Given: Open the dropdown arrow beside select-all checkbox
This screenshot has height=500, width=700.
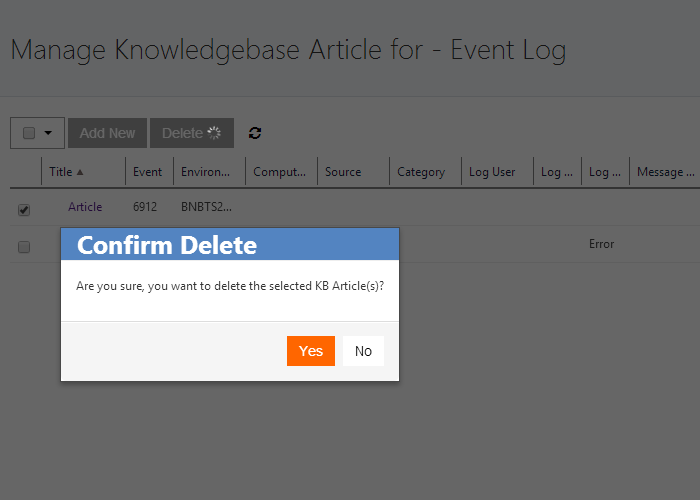Looking at the screenshot, I should 48,133.
